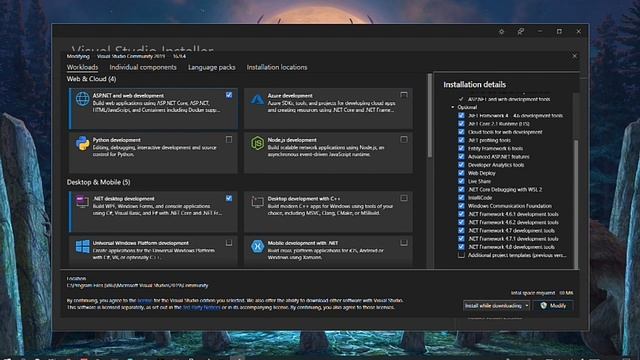The height and width of the screenshot is (360, 640).
Task: Switch to the Individual components tab
Action: 143,67
